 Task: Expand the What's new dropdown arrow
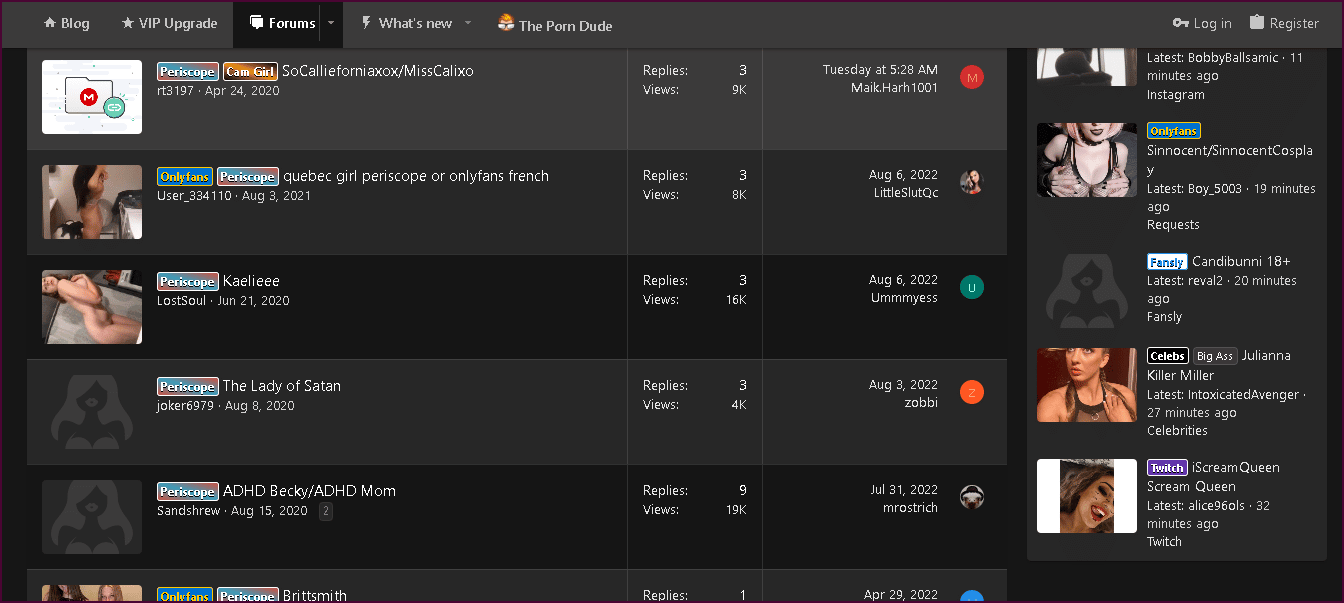pyautogui.click(x=467, y=24)
